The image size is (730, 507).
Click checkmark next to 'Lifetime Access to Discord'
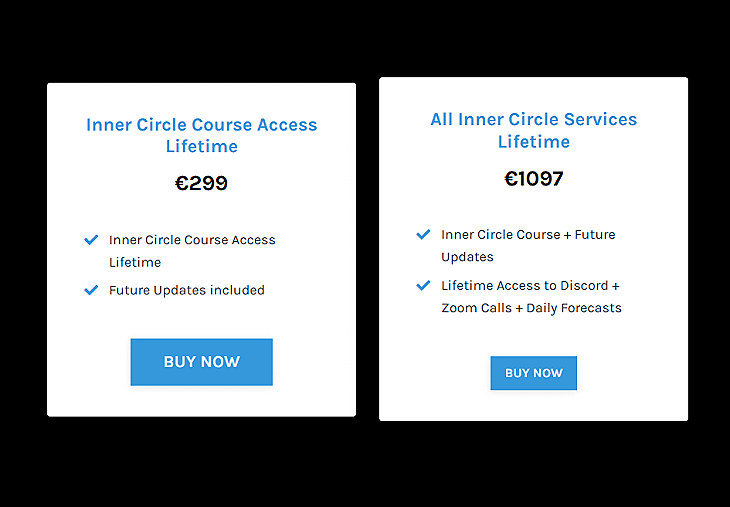(x=423, y=286)
